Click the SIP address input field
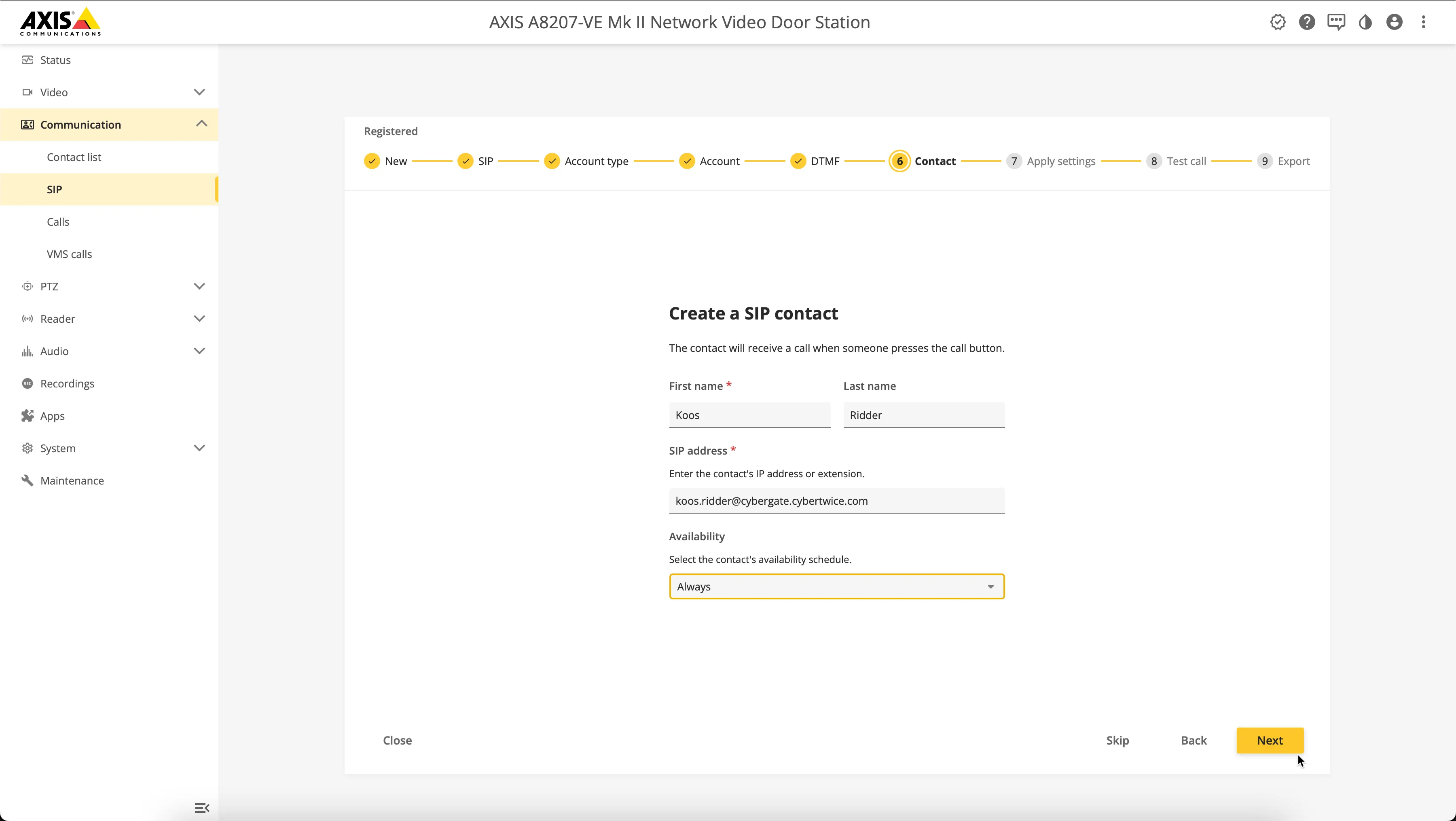Screen dimensions: 1456x821 pos(836,501)
